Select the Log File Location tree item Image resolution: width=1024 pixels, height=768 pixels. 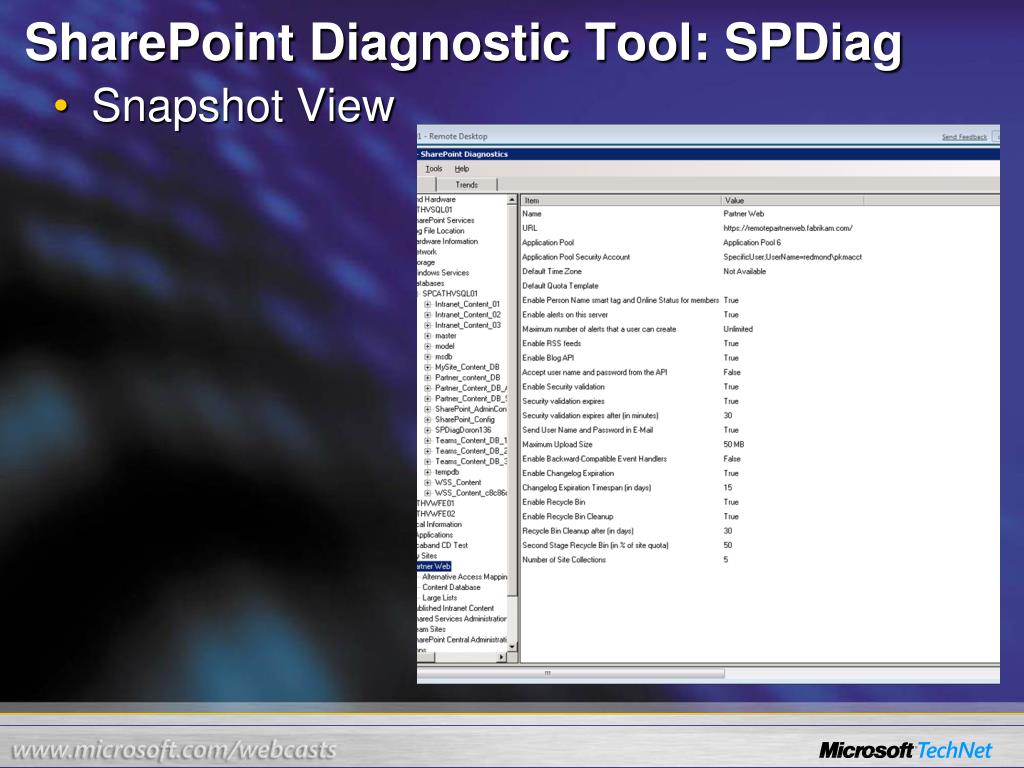[x=441, y=231]
